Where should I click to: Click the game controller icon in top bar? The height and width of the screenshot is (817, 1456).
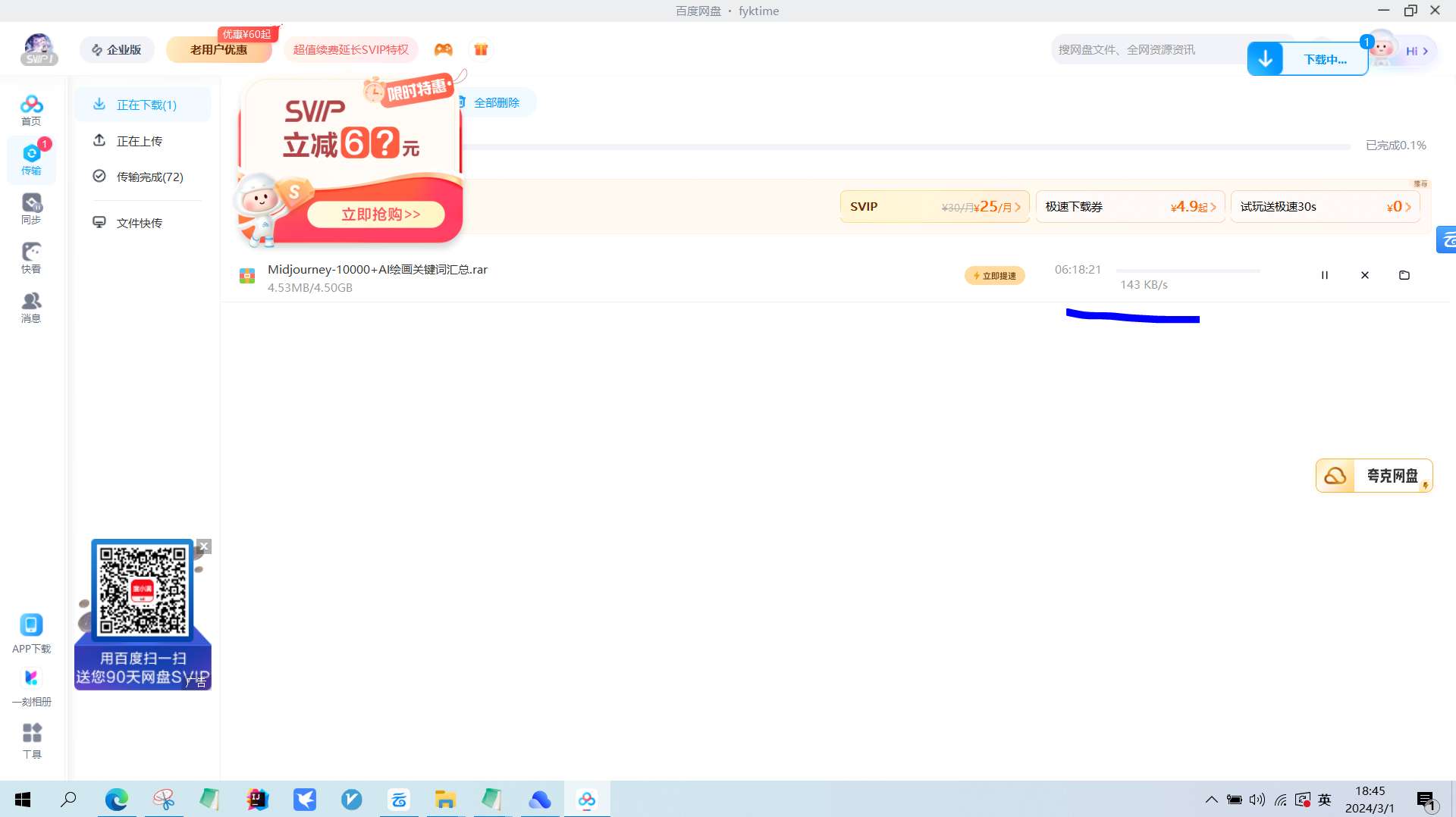click(x=443, y=49)
